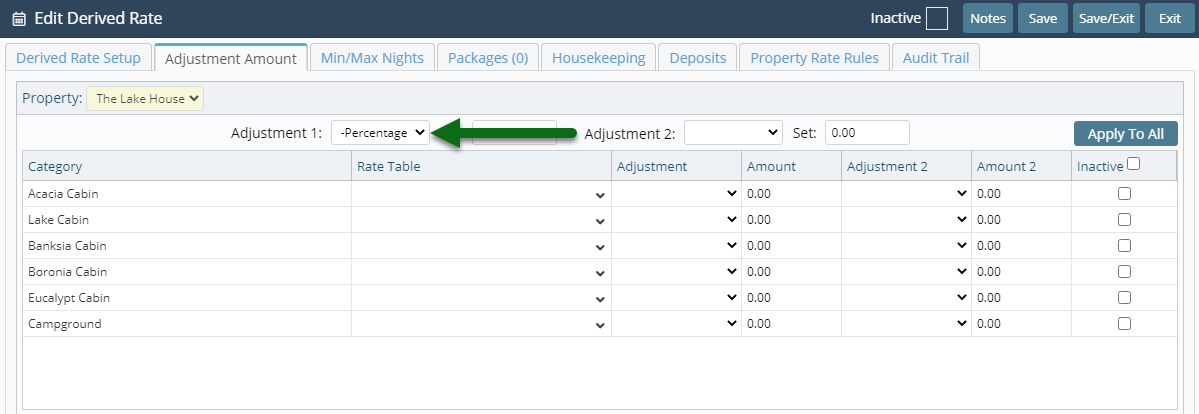This screenshot has height=414, width=1199.
Task: Click Amount field for Acacia Cabin
Action: [791, 194]
